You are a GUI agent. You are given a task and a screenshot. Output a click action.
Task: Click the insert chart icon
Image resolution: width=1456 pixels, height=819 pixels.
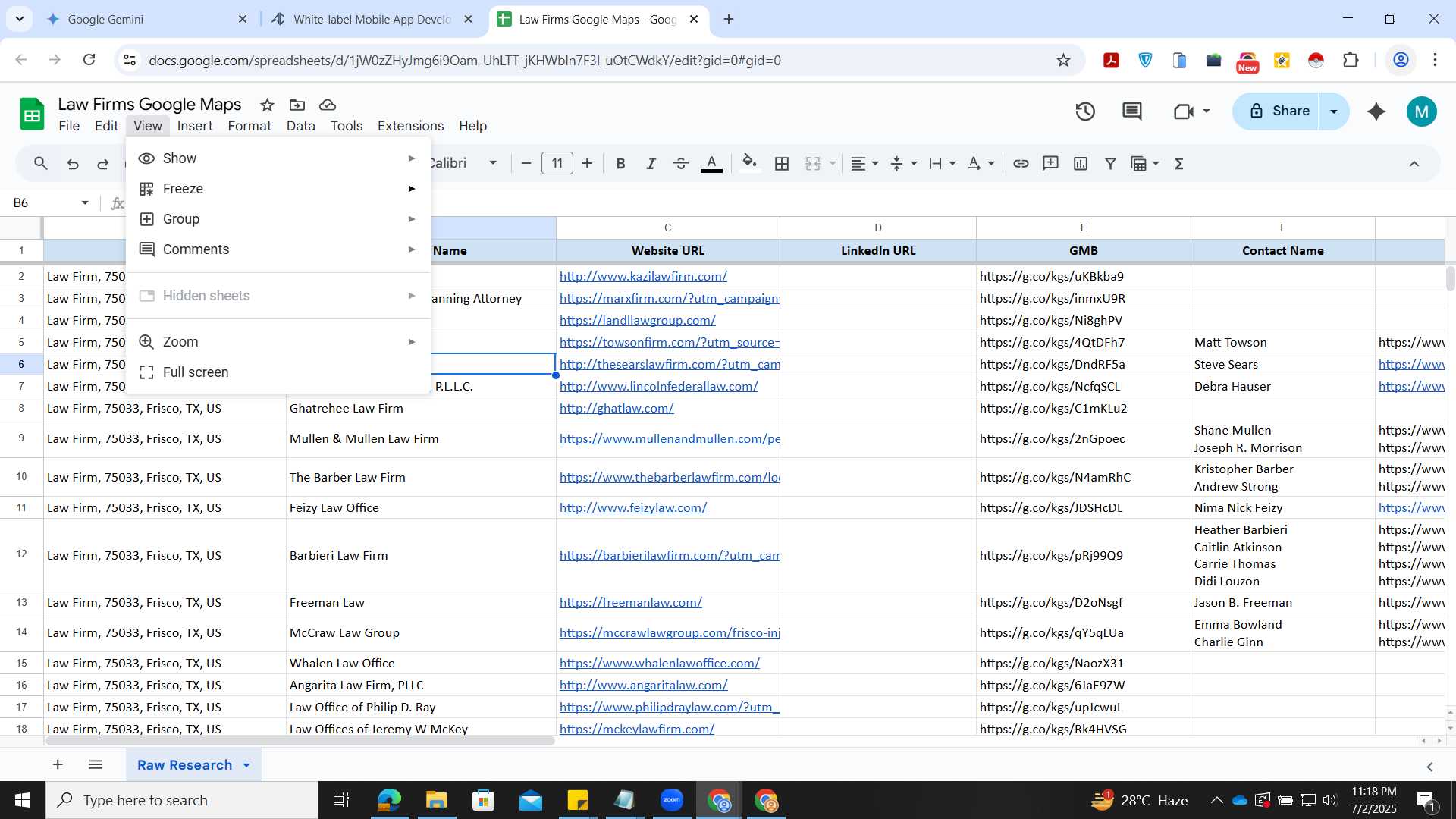pyautogui.click(x=1081, y=163)
